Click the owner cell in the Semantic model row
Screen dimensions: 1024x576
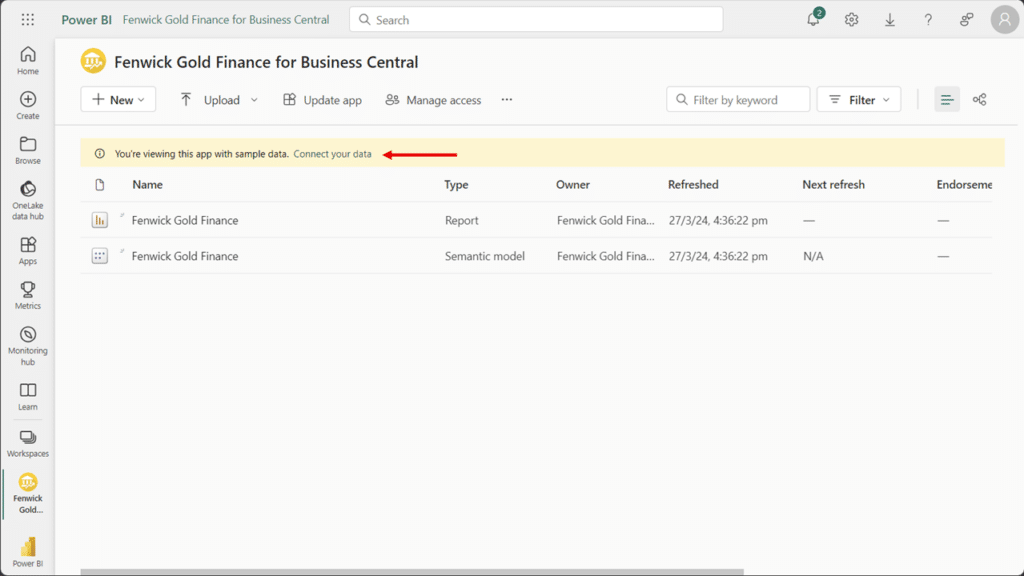point(605,256)
